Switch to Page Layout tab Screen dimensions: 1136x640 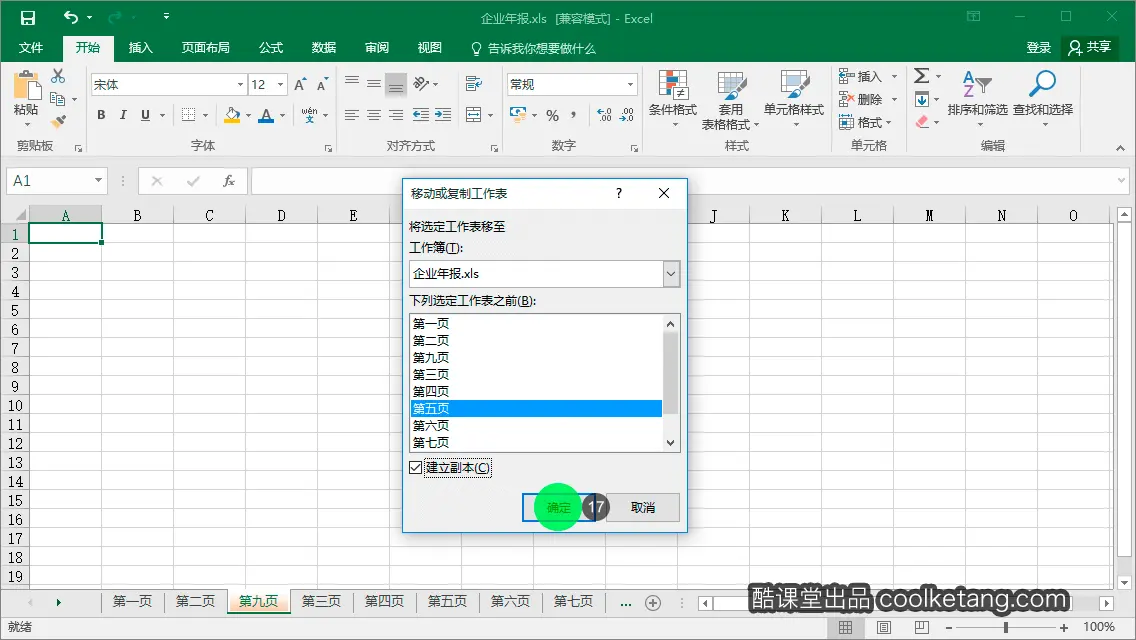206,48
